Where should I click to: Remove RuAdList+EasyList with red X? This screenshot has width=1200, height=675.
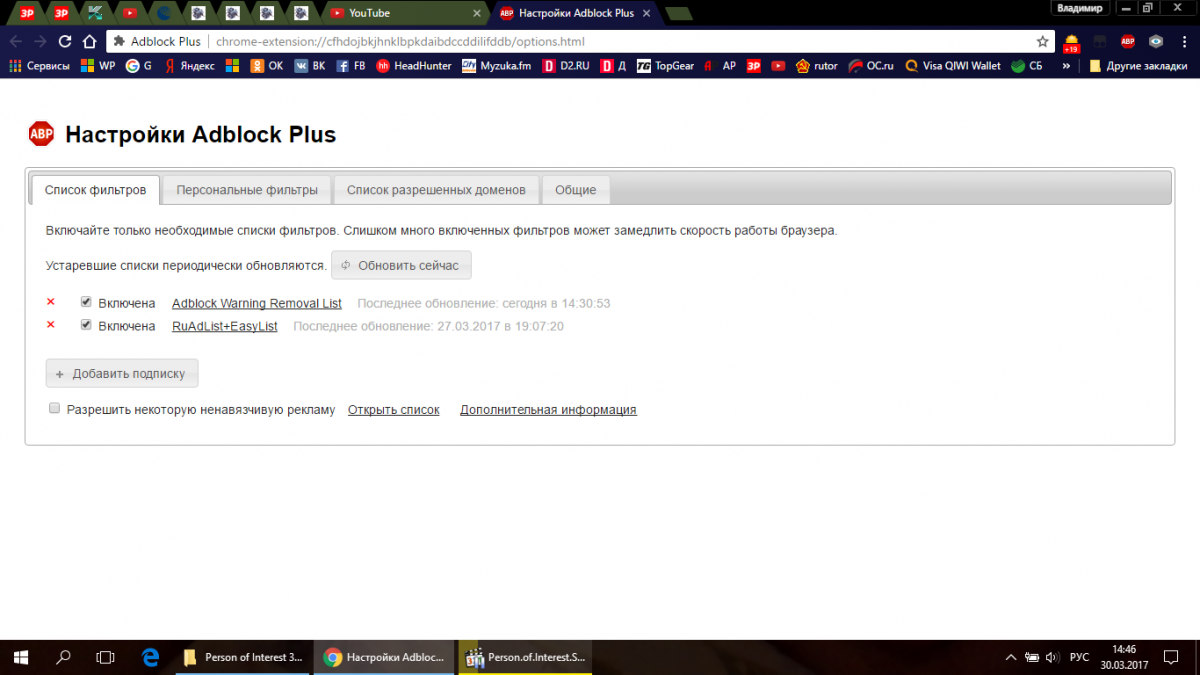51,325
